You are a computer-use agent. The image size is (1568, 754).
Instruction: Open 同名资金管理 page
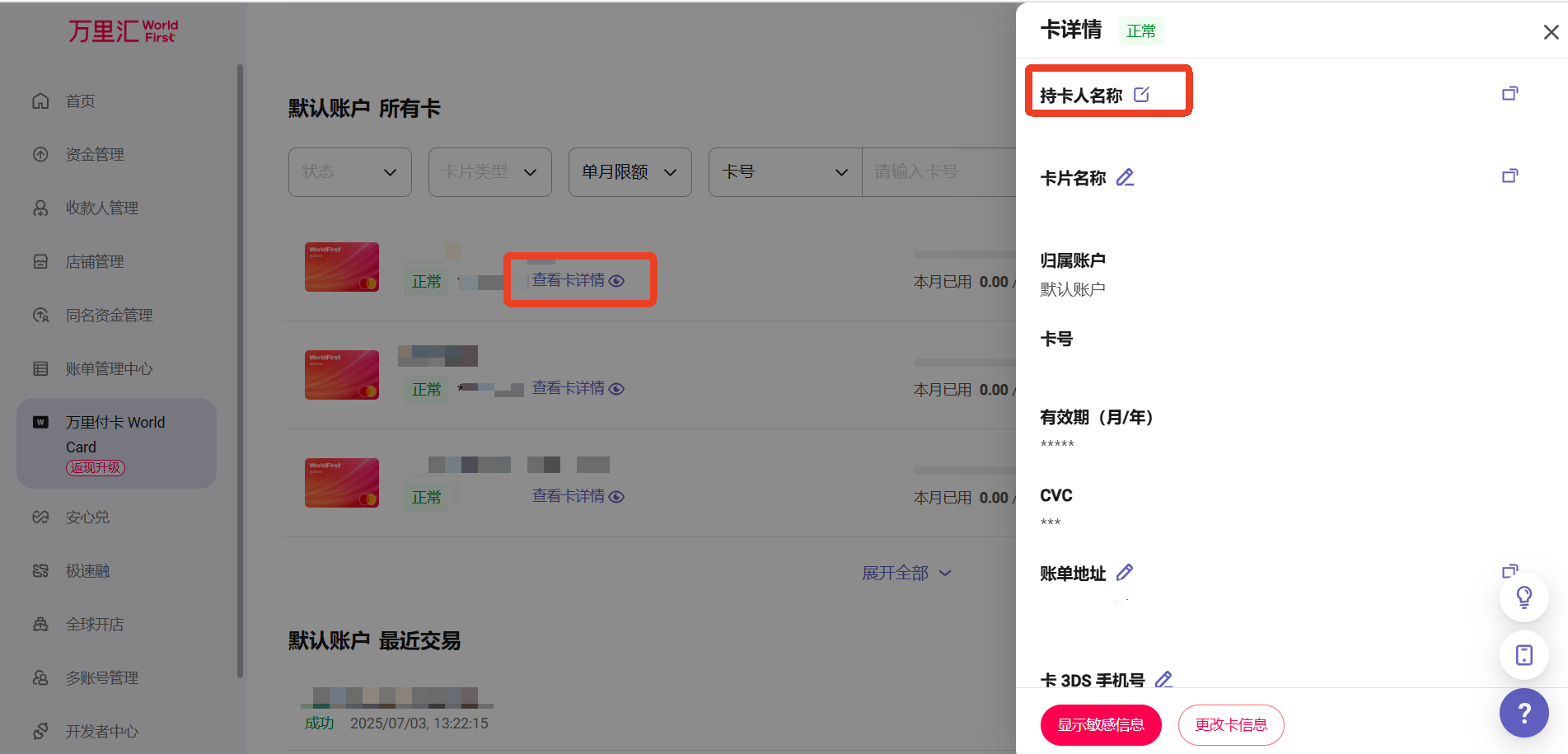click(x=110, y=316)
